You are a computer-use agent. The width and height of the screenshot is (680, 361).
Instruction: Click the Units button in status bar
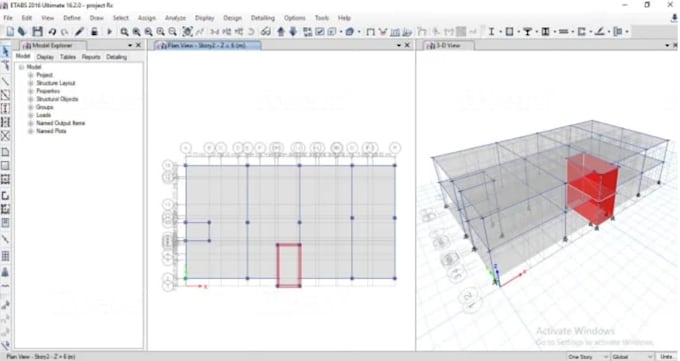pyautogui.click(x=667, y=357)
